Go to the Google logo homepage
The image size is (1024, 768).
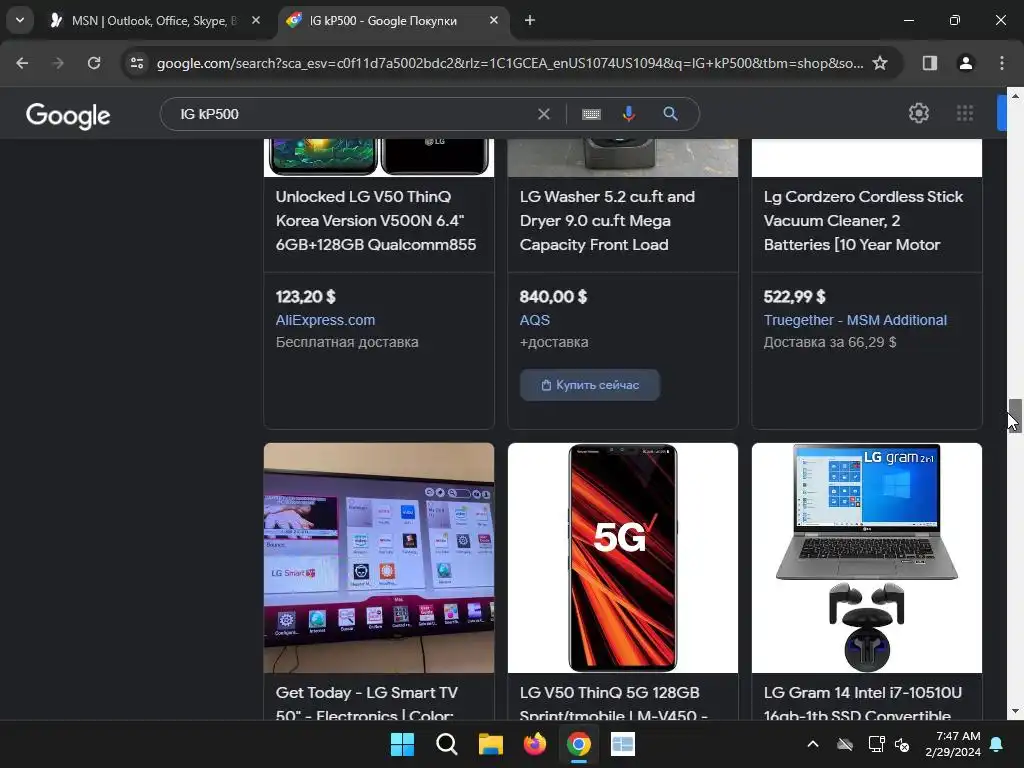68,116
